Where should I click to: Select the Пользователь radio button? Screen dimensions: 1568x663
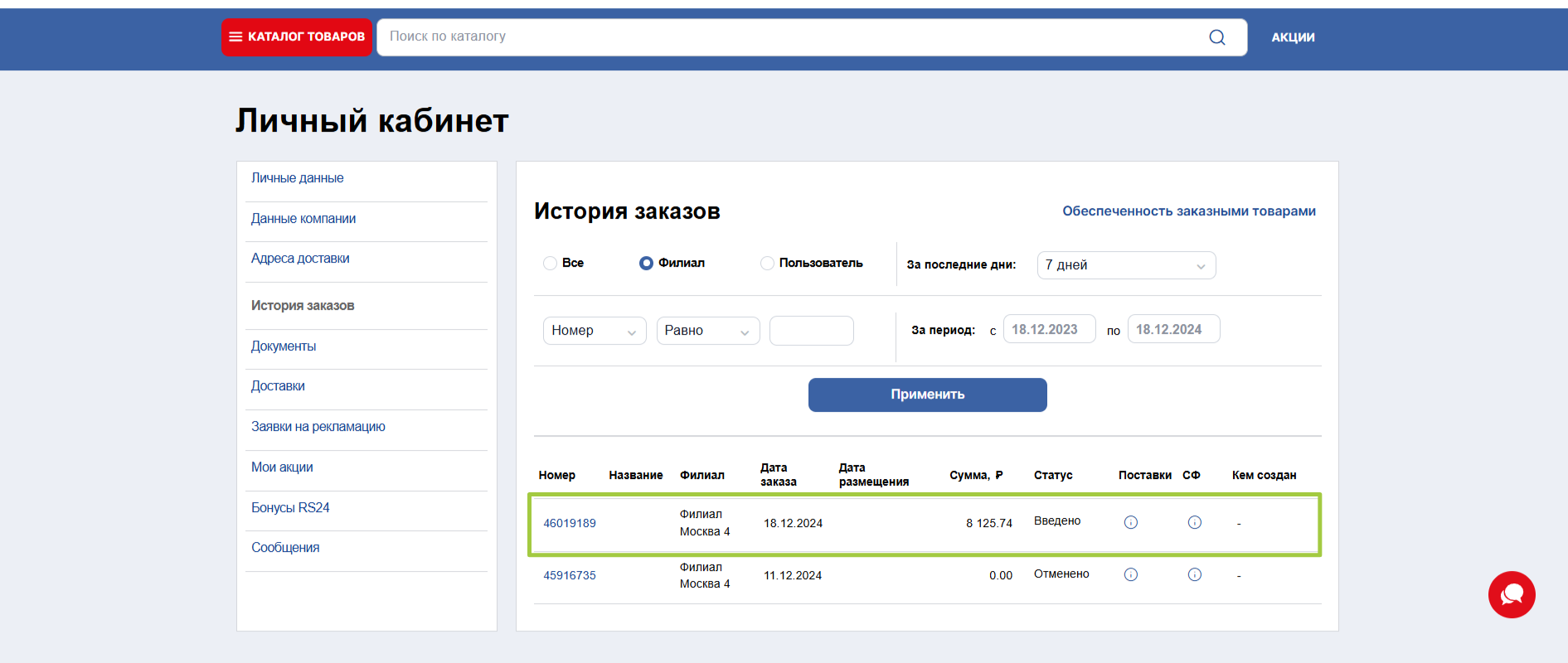(767, 263)
